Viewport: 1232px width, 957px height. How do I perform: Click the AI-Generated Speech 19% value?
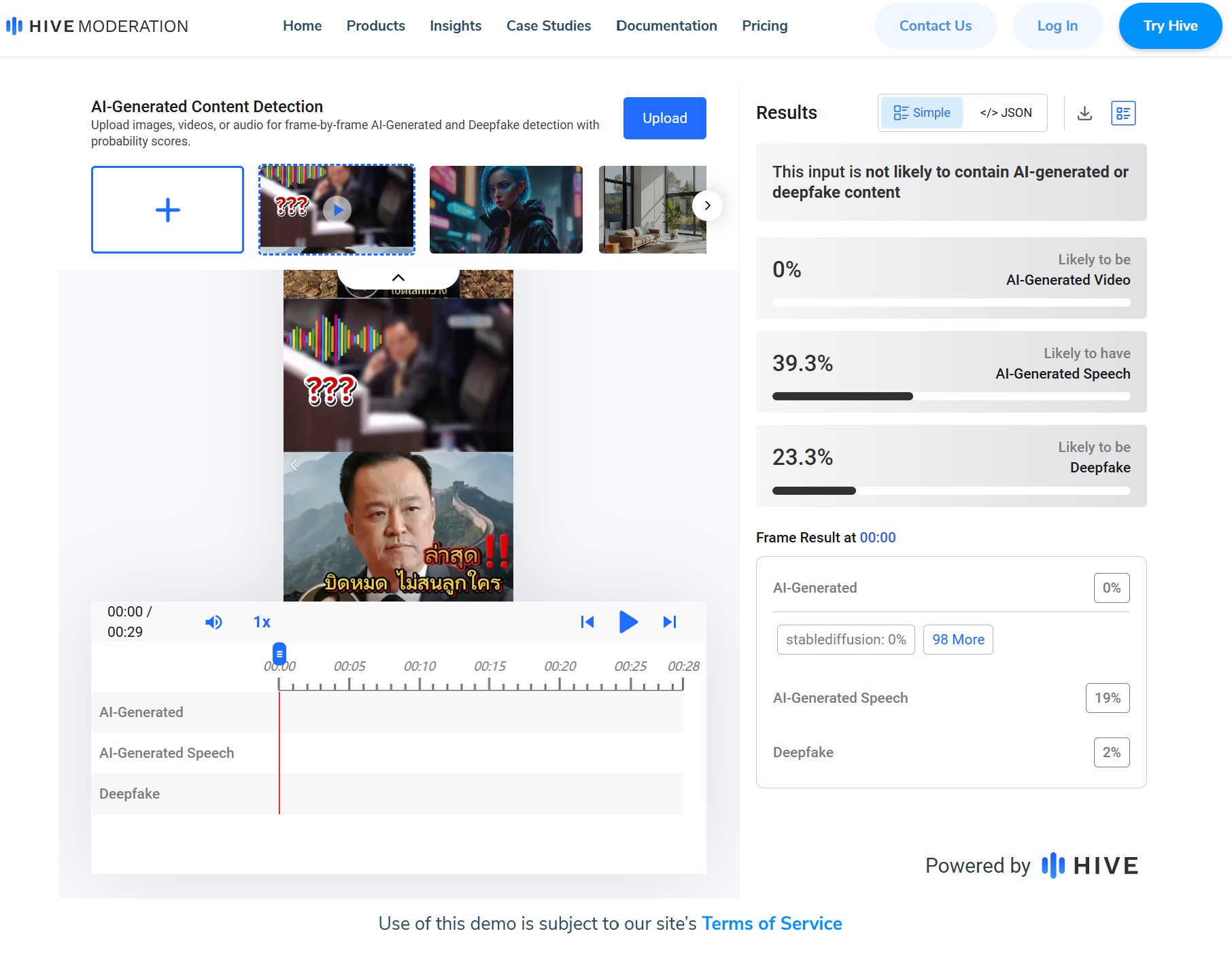coord(1108,698)
